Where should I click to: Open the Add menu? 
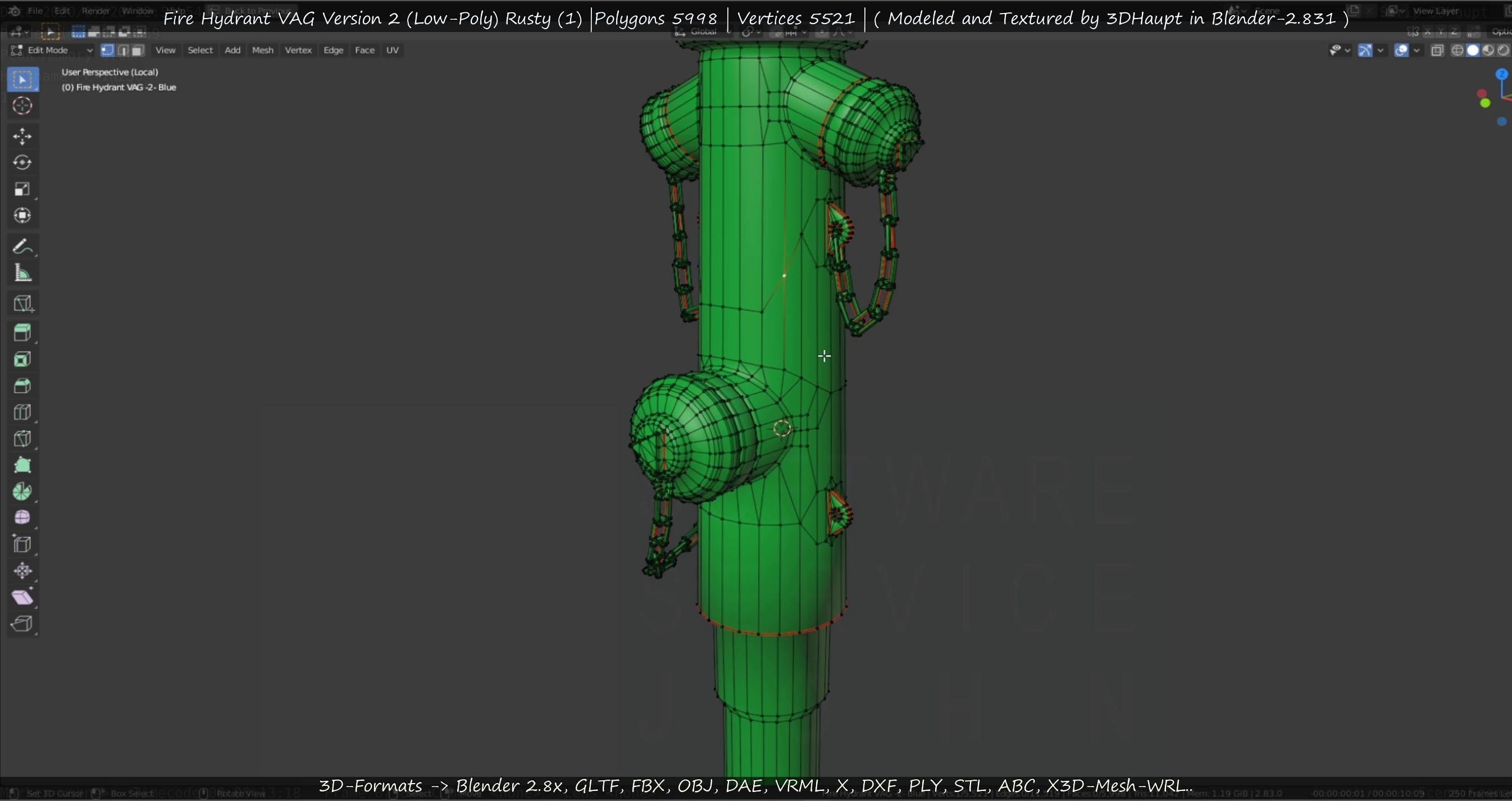click(x=233, y=51)
